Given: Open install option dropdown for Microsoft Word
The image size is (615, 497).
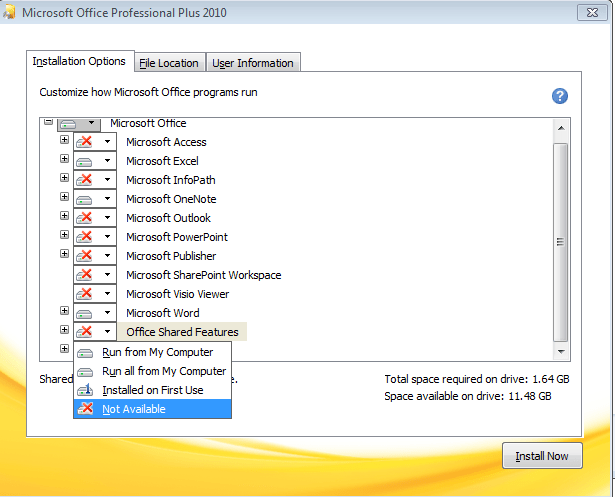Looking at the screenshot, I should (107, 313).
